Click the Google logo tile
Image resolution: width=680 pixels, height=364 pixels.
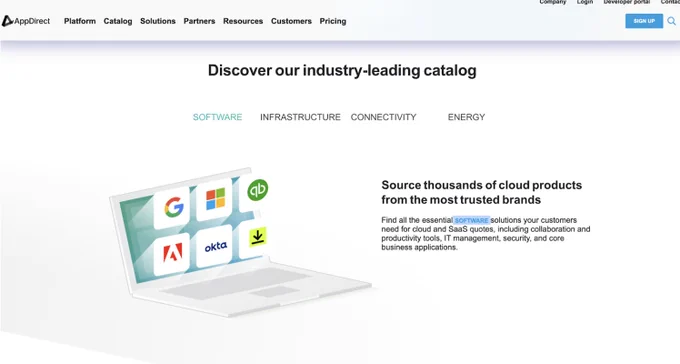click(172, 207)
